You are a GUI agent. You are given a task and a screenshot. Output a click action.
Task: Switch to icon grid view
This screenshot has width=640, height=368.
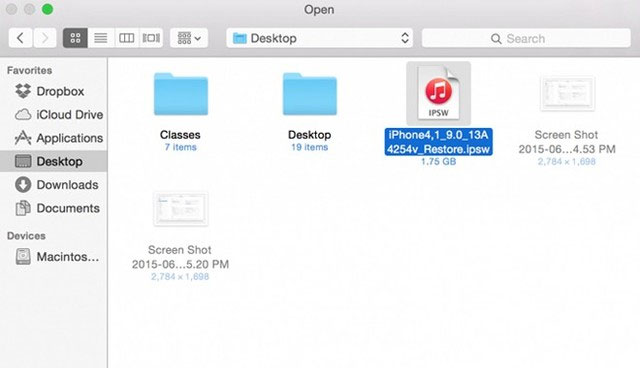(75, 38)
